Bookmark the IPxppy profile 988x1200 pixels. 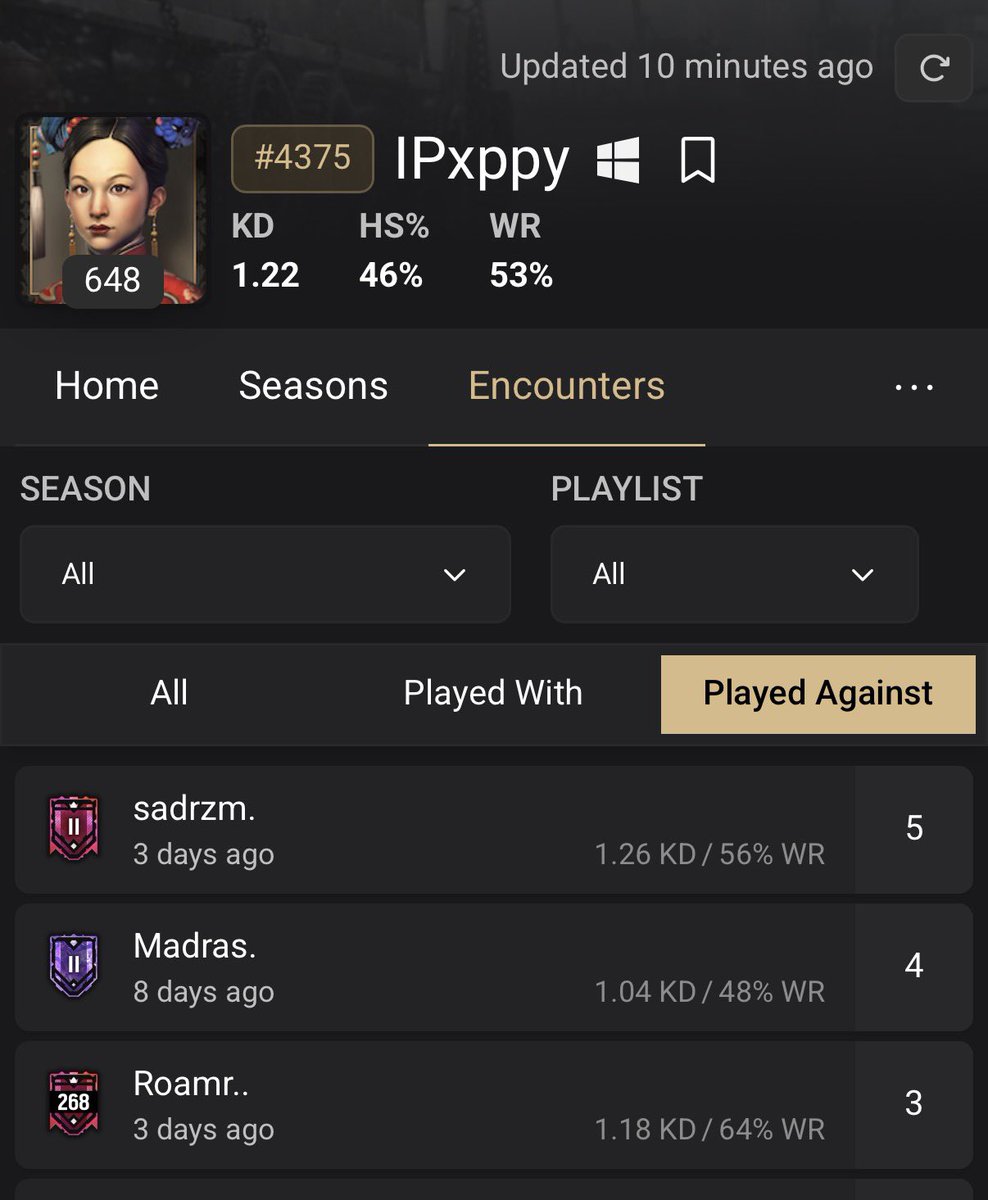tap(698, 160)
